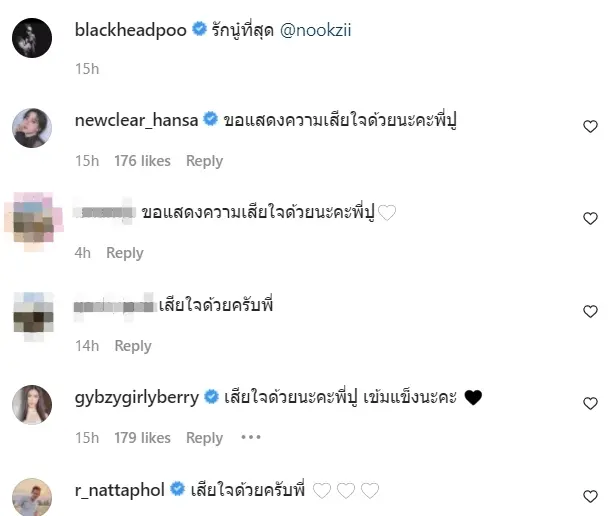Open r_nattaphol's profile picture
611x516 pixels.
tap(32, 497)
